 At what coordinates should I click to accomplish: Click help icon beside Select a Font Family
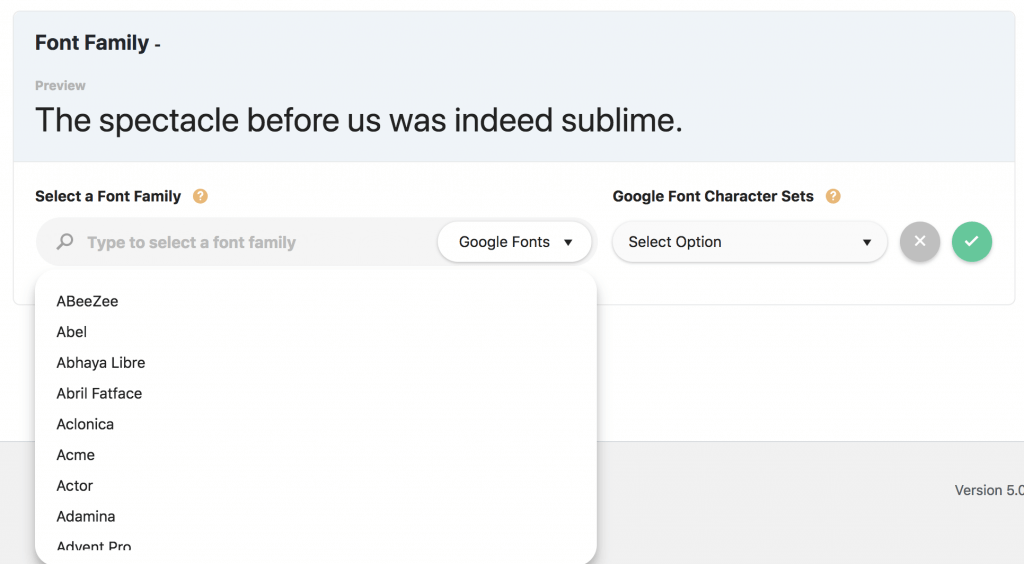pyautogui.click(x=200, y=196)
